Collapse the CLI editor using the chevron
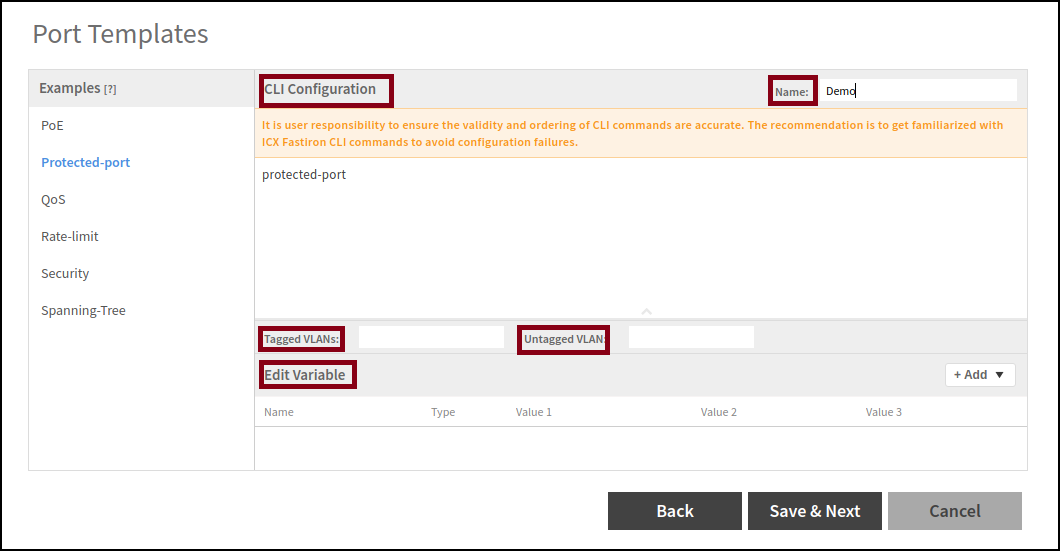This screenshot has width=1060, height=551. click(646, 312)
